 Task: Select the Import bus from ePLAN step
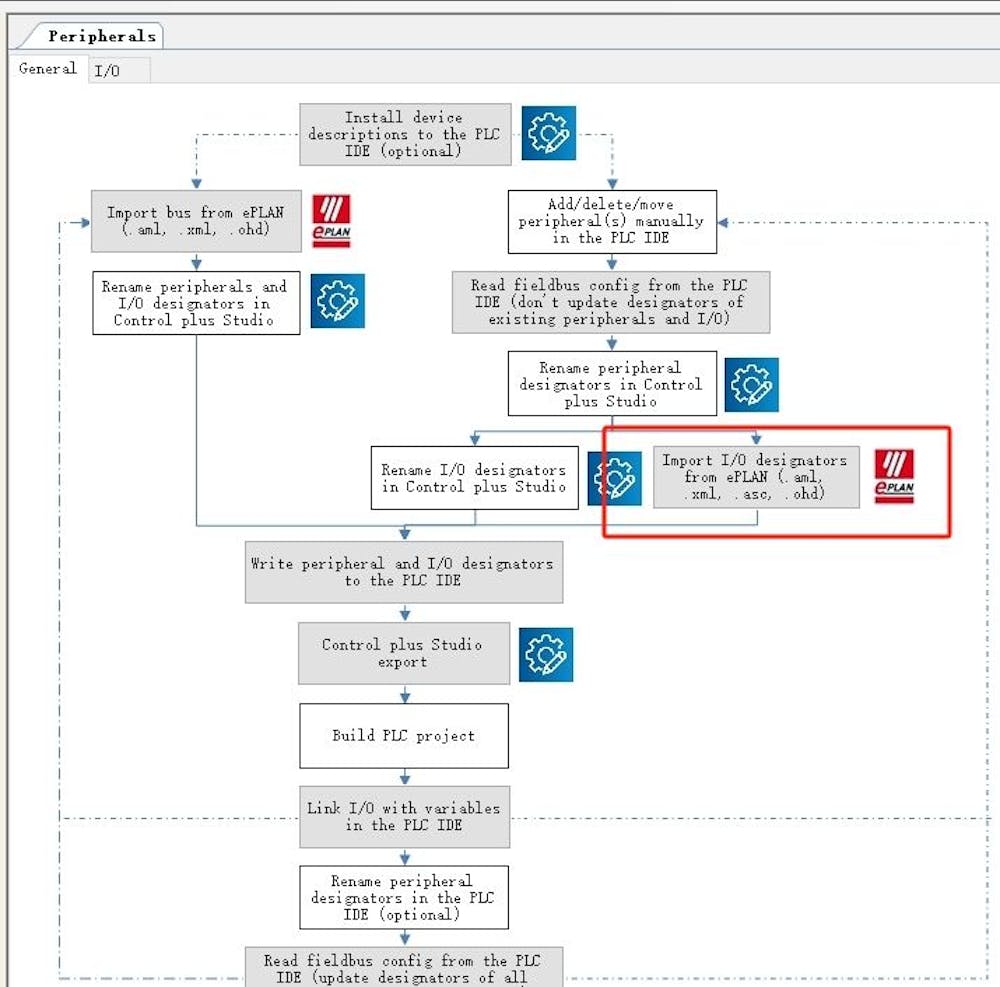tap(196, 221)
